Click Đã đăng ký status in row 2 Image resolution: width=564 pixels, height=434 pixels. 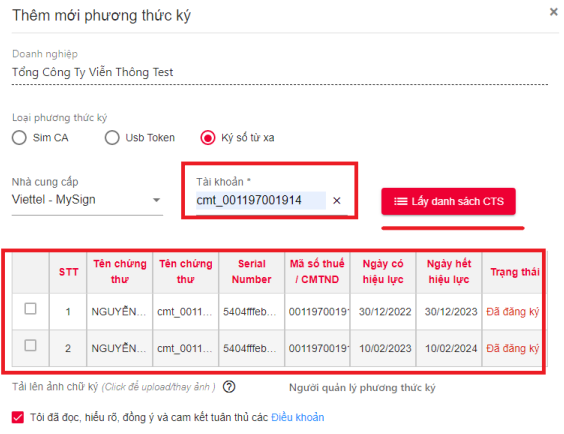click(513, 348)
